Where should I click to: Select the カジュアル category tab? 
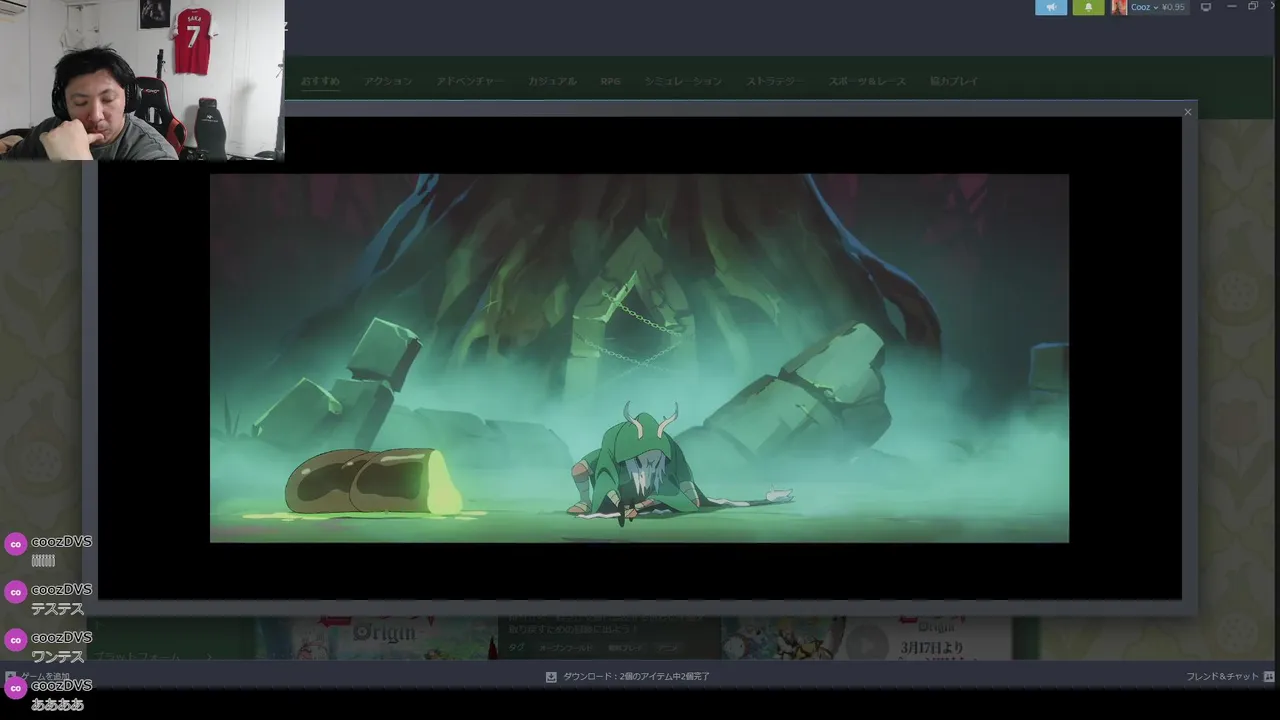tap(552, 81)
